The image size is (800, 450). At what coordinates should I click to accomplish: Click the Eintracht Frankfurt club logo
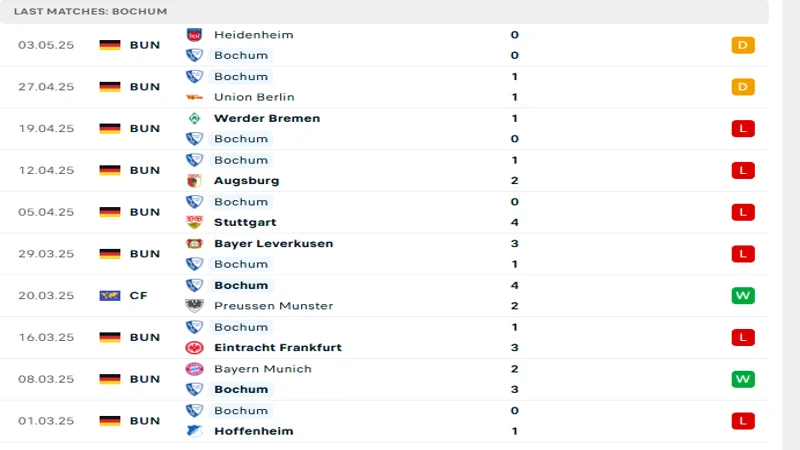[x=194, y=348]
